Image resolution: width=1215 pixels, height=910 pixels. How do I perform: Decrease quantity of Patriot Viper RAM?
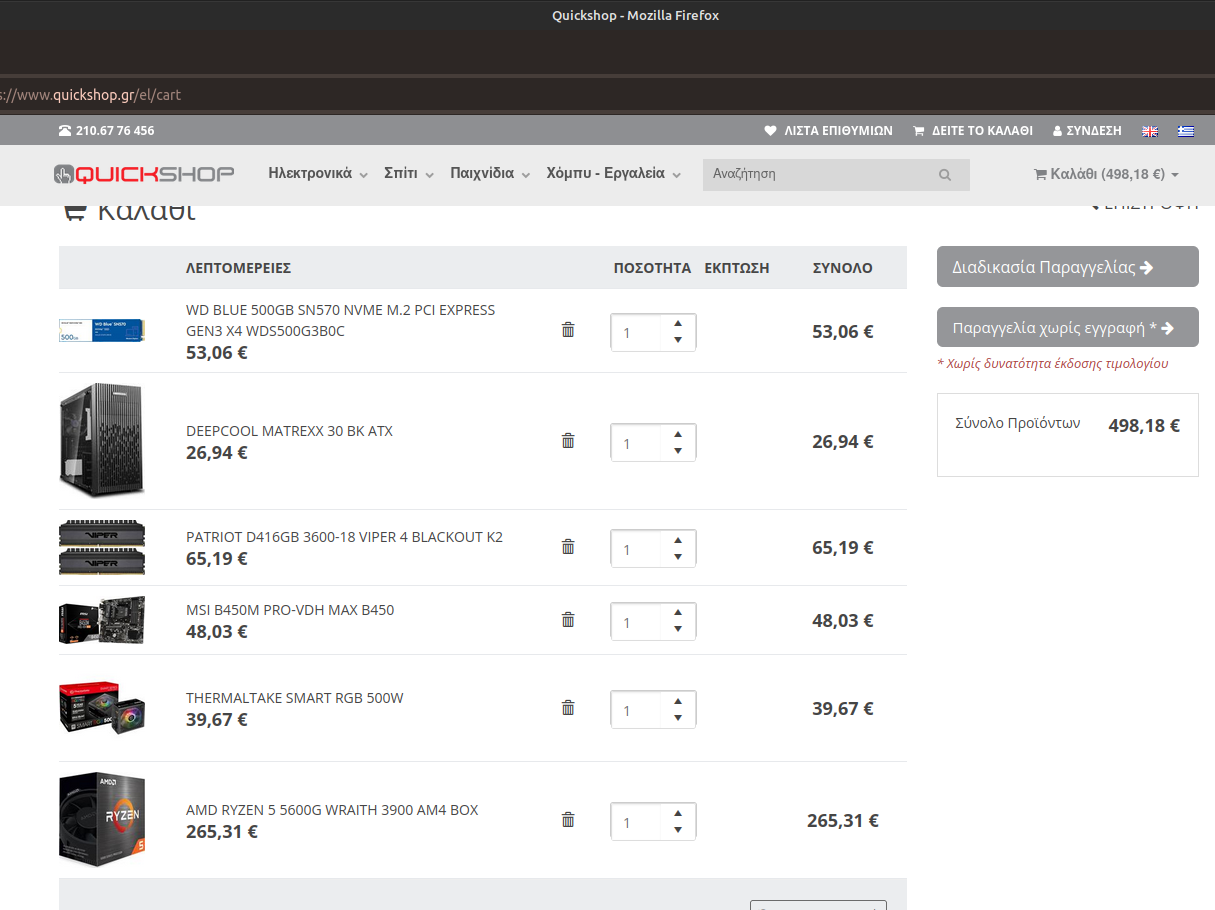click(678, 557)
